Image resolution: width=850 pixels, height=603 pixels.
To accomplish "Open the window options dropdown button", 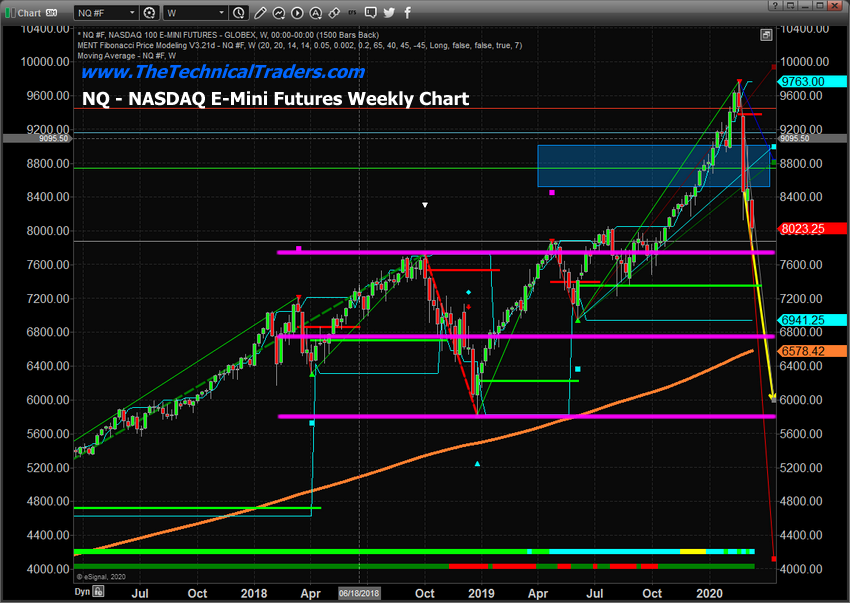I will point(790,5).
